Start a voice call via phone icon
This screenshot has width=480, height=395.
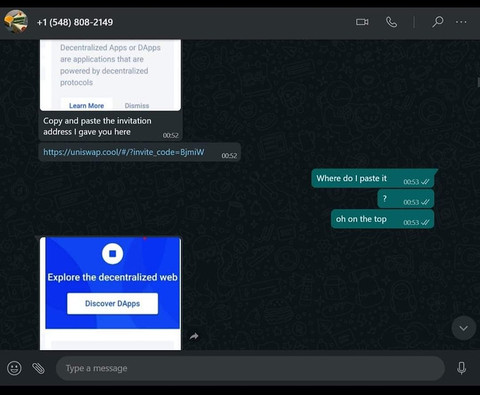391,22
